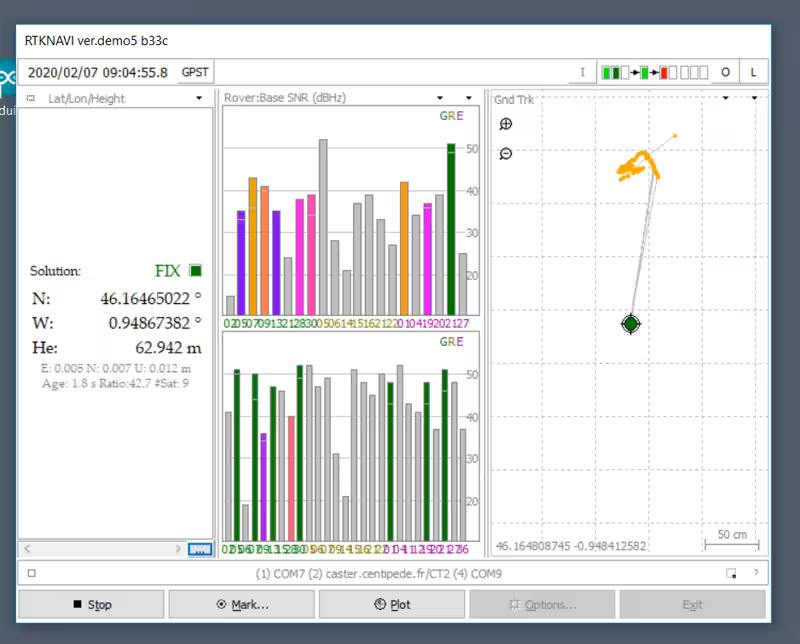Open the Lat/Lon/Height display type dropdown
The image size is (800, 644).
tap(199, 98)
